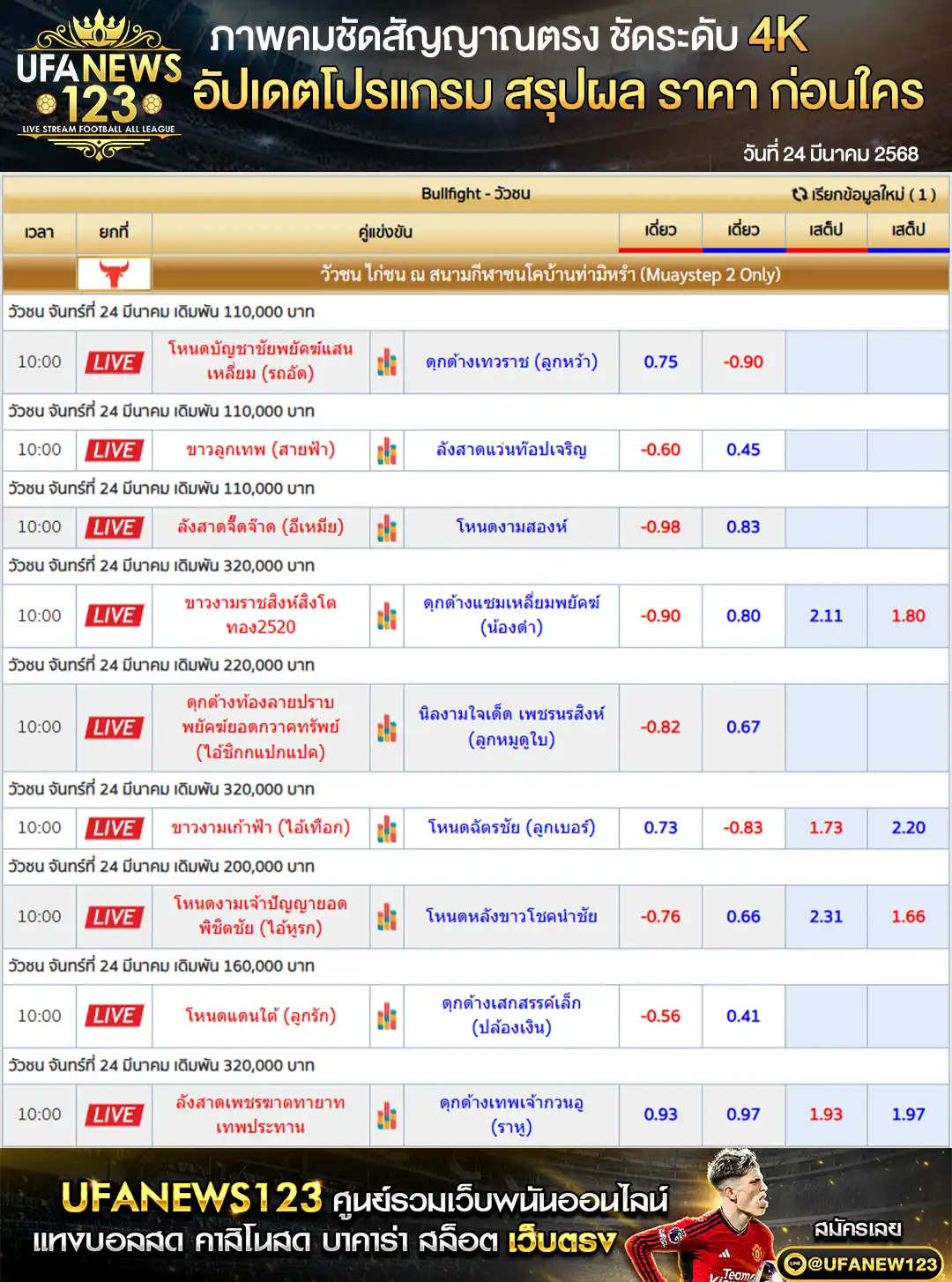Click step price 1.97
The height and width of the screenshot is (1282, 952).
click(908, 1114)
